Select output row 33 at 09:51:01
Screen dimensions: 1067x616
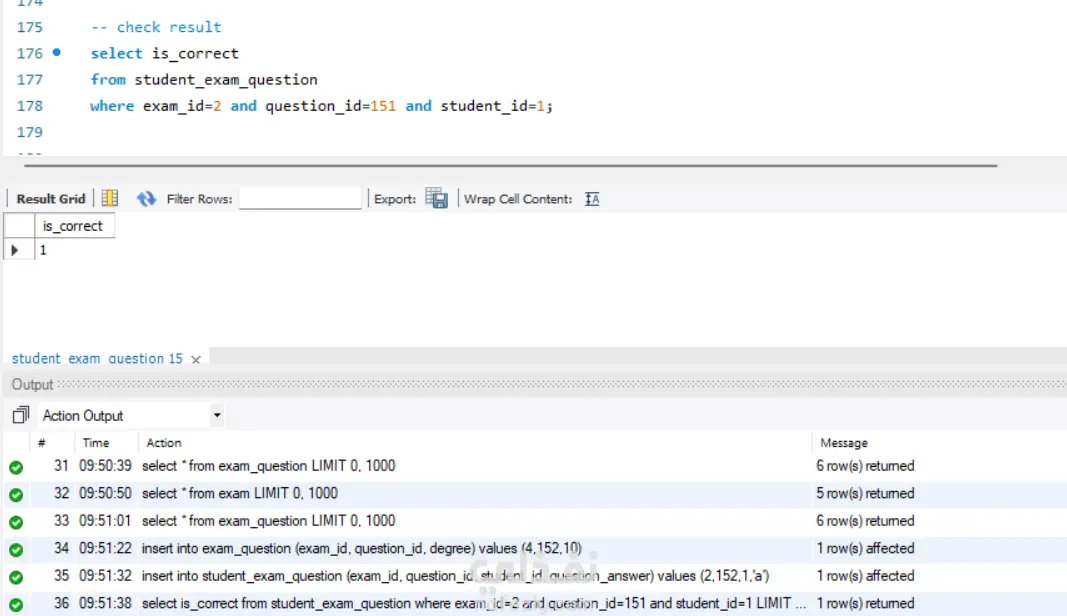534,521
